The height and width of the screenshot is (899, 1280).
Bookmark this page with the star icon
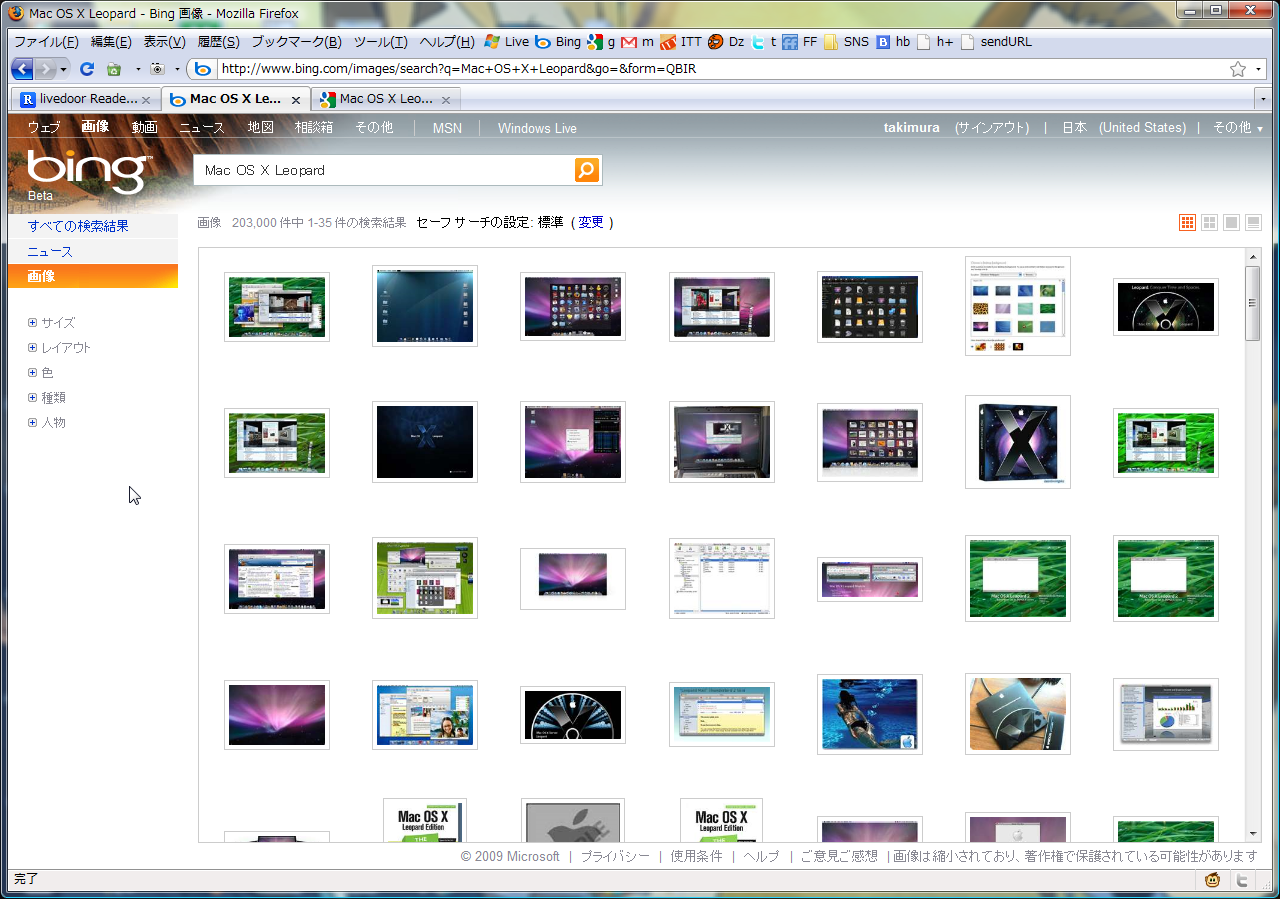(1238, 69)
